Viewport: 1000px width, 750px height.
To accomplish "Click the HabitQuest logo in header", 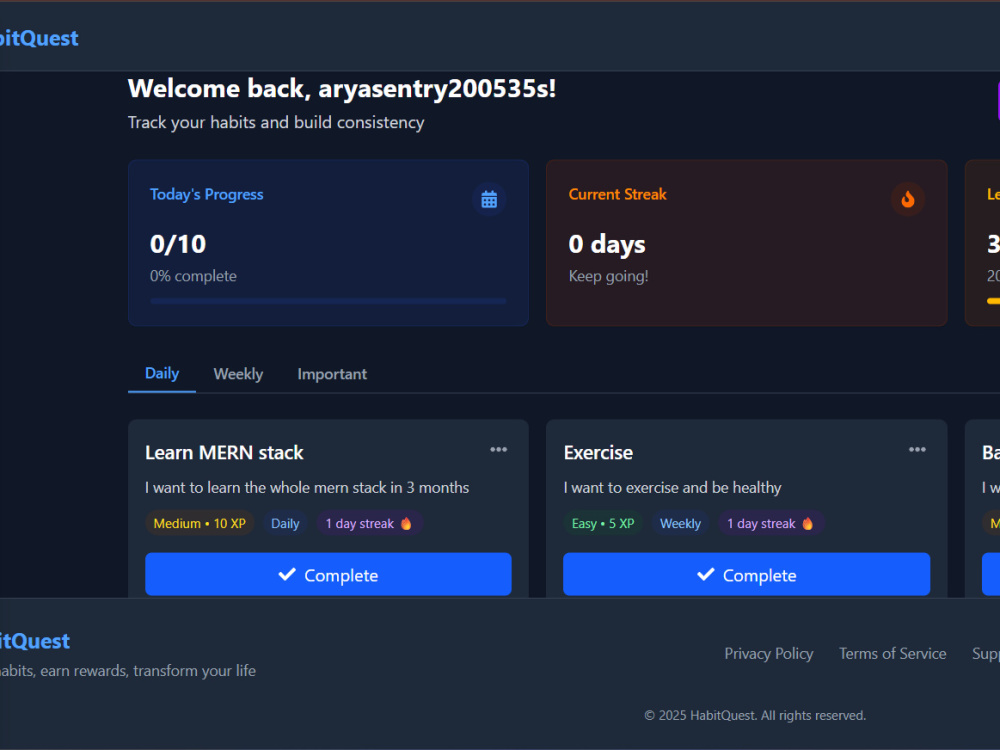I will tap(39, 38).
